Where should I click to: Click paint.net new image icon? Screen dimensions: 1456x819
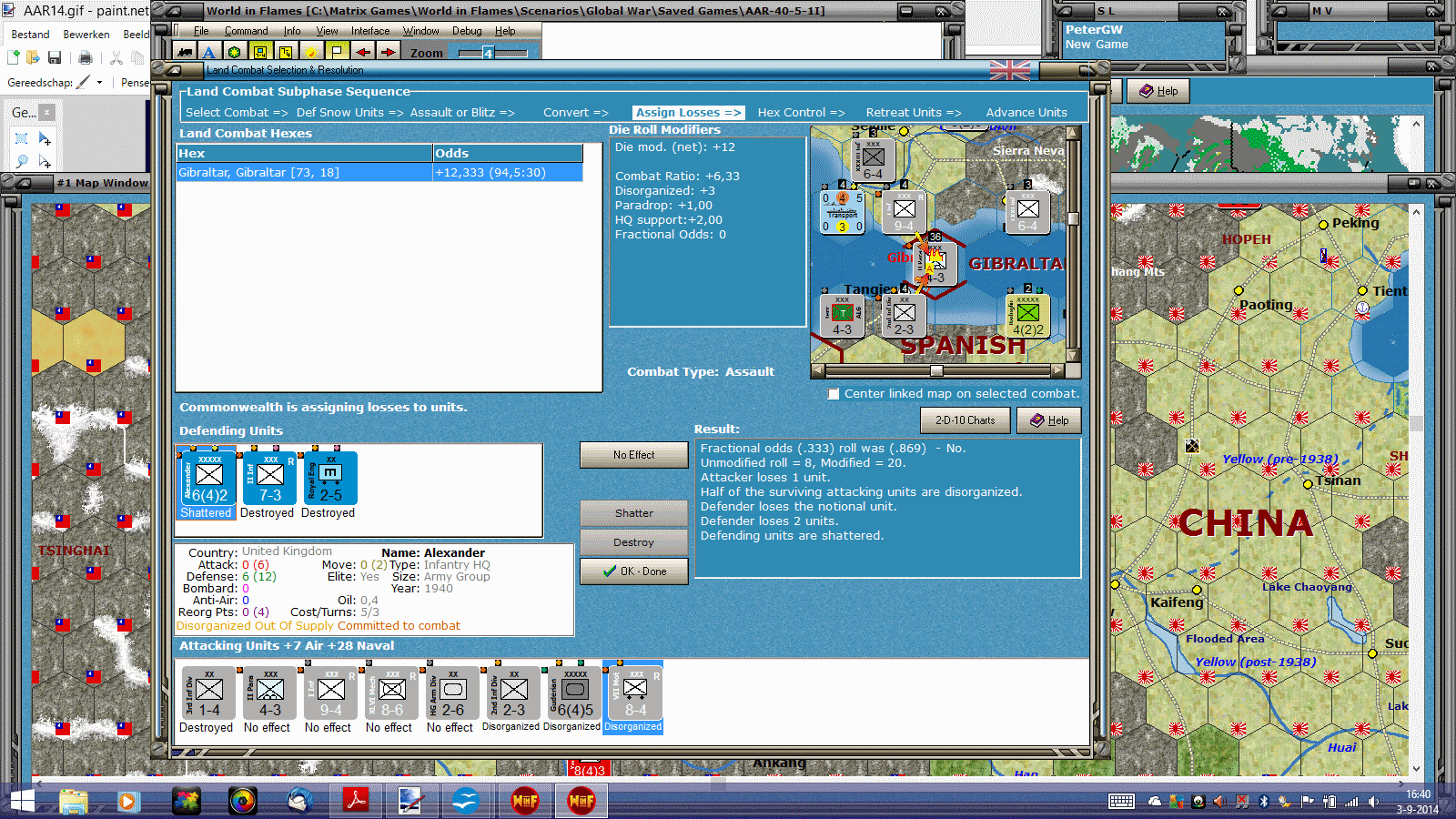13,58
